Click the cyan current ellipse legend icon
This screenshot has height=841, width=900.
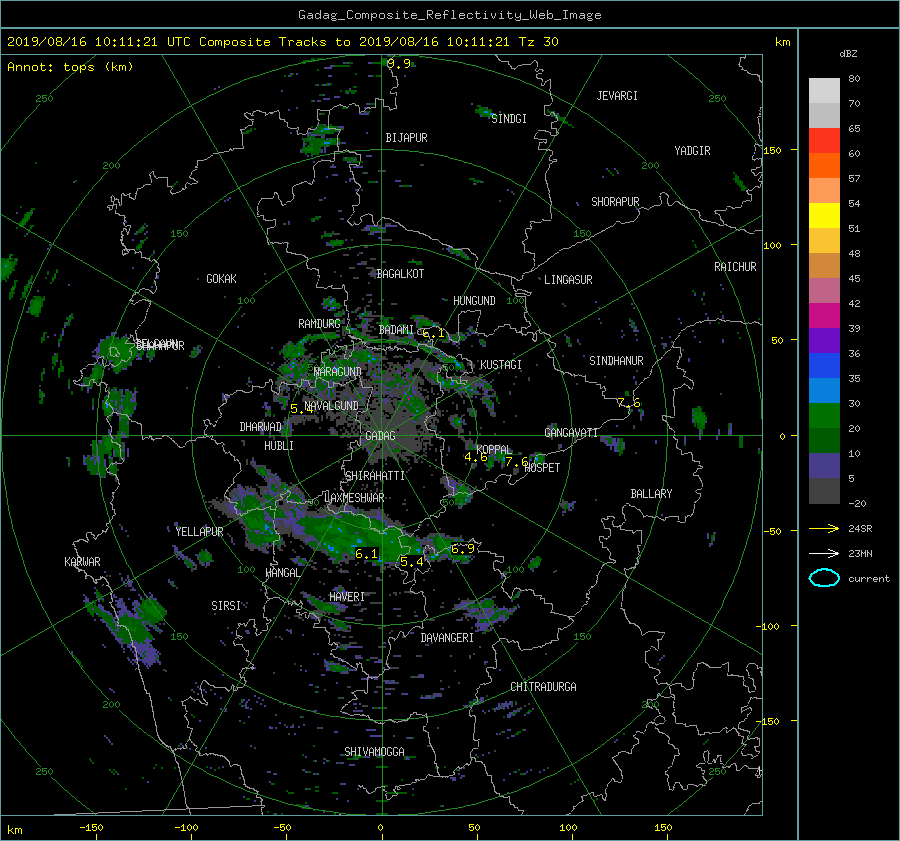pos(824,578)
